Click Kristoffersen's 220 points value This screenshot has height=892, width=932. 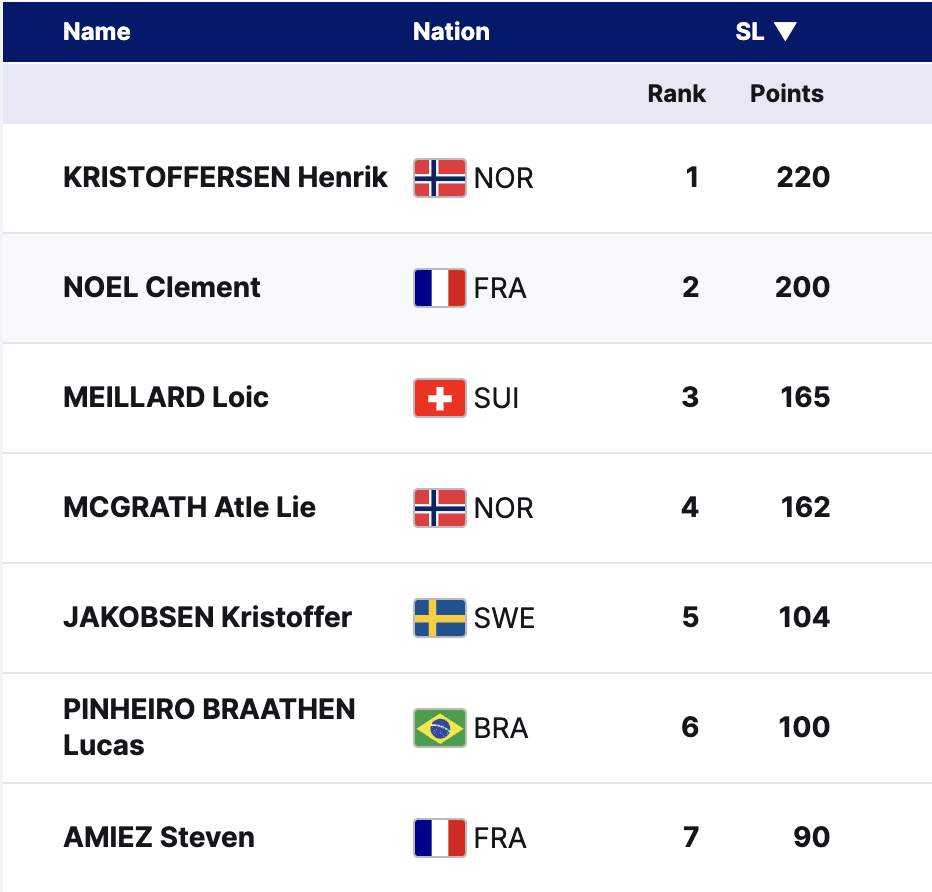pyautogui.click(x=803, y=178)
